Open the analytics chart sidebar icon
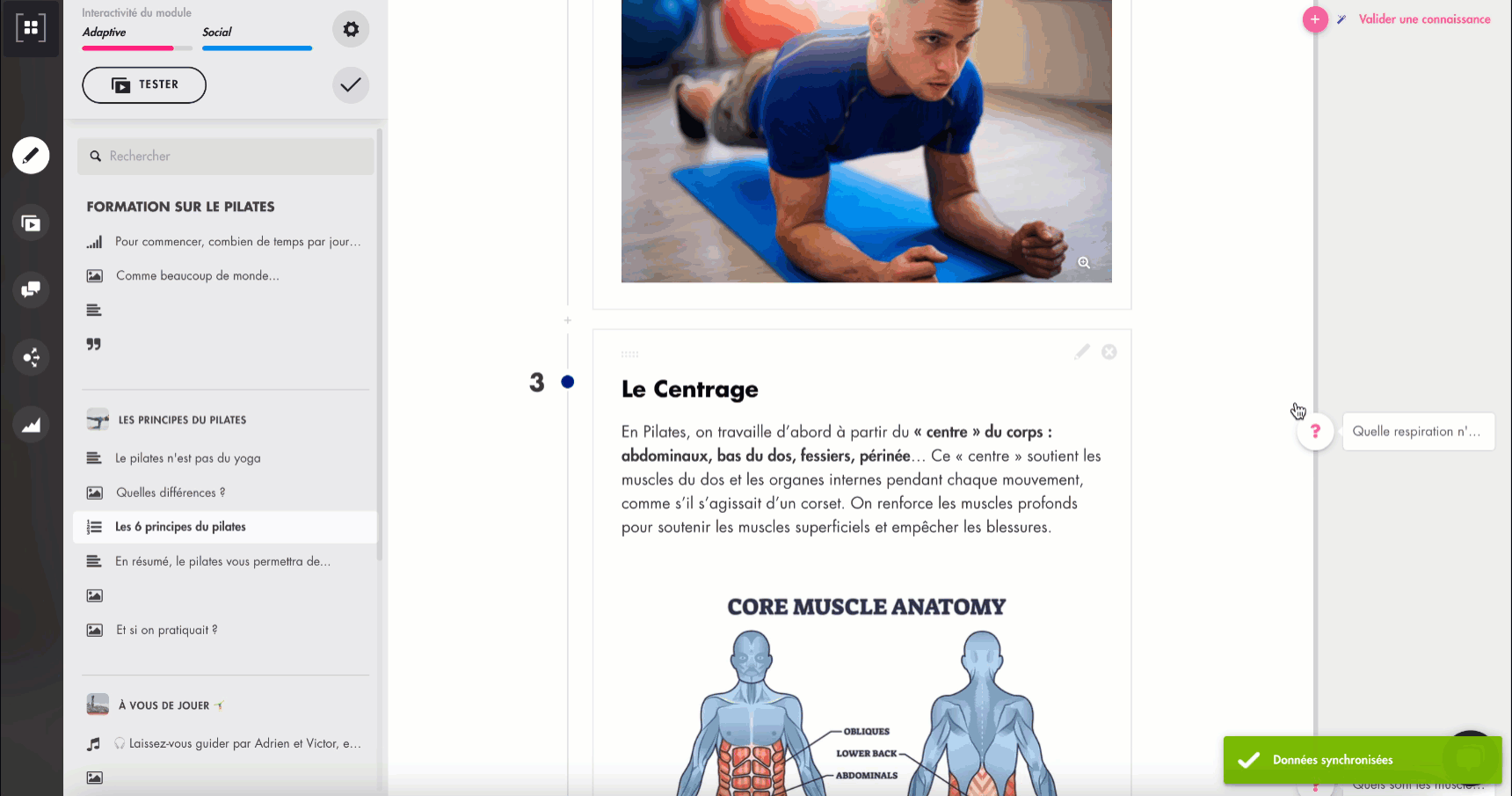This screenshot has width=1512, height=796. pos(31,425)
